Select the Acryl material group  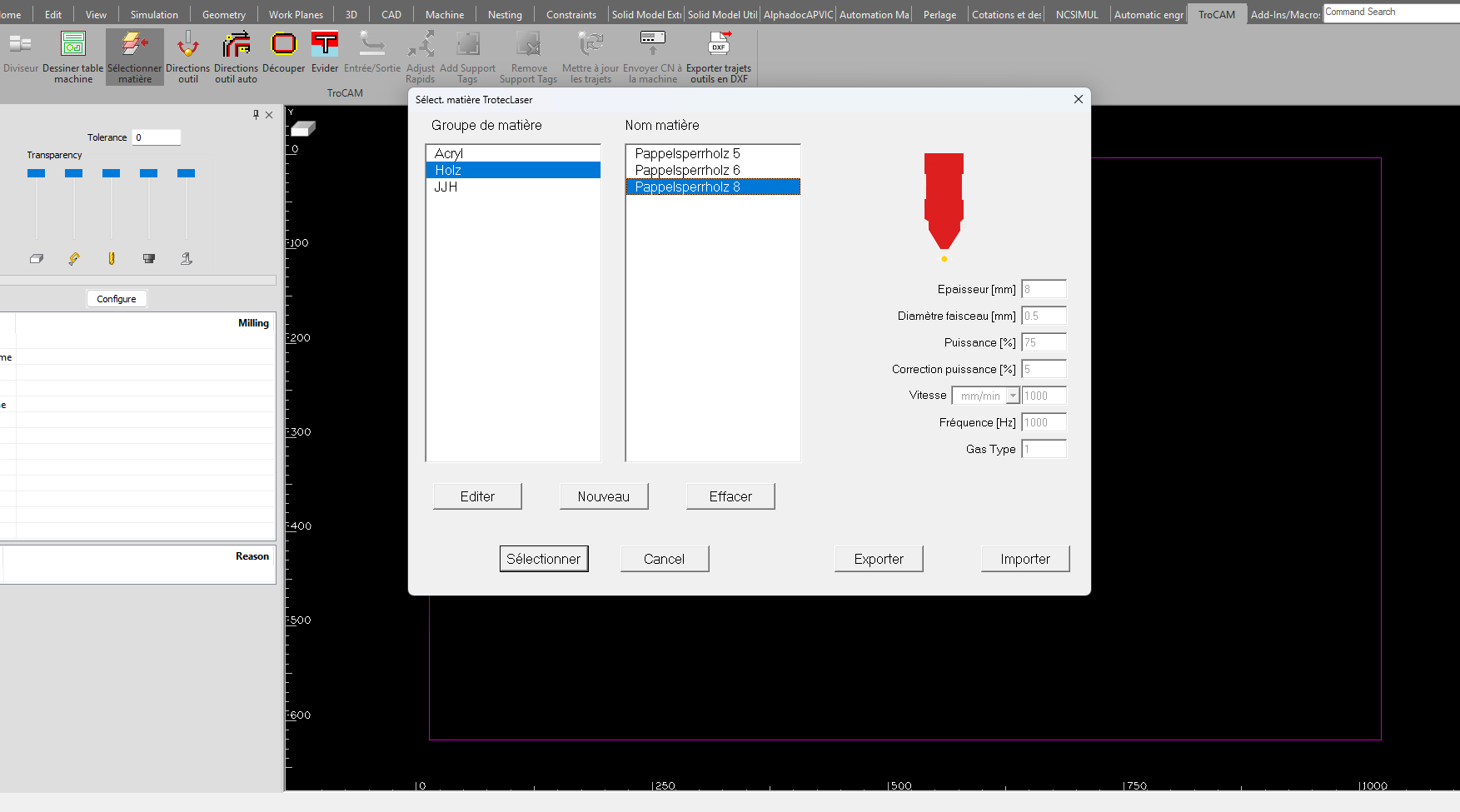[513, 153]
